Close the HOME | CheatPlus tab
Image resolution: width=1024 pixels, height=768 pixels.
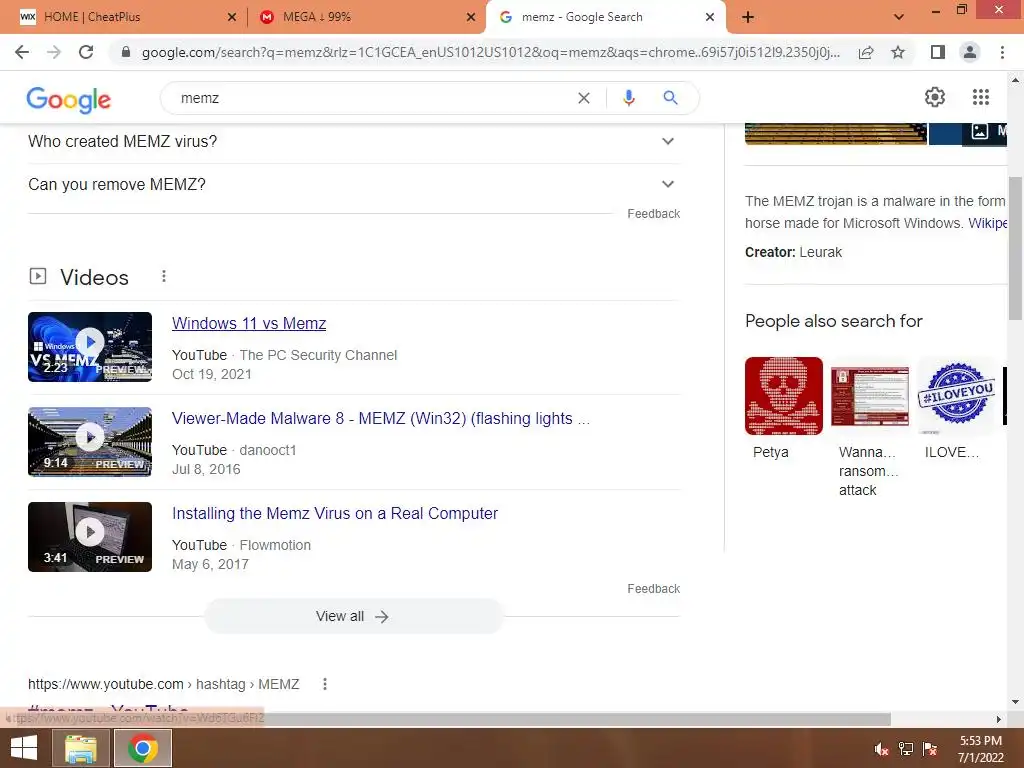232,17
